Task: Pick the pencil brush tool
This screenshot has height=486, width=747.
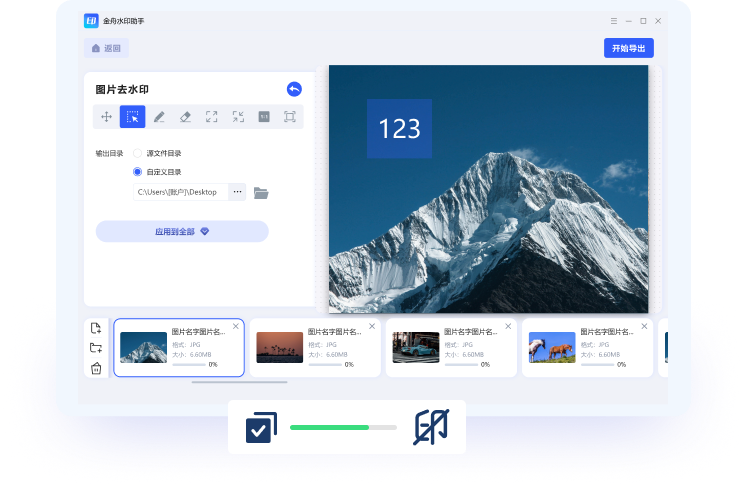Action: 159,117
